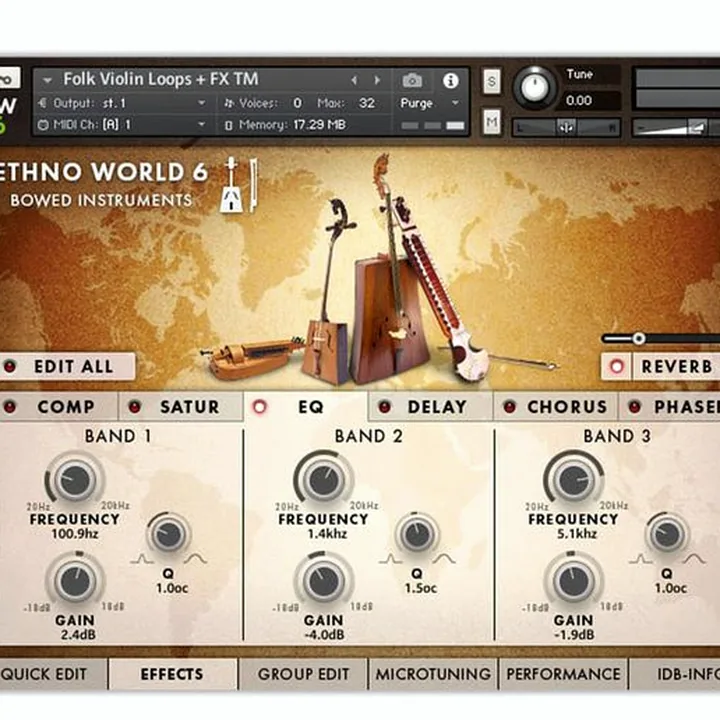Screen dimensions: 720x720
Task: Toggle the EDIT ALL indicator
Action: [10, 366]
